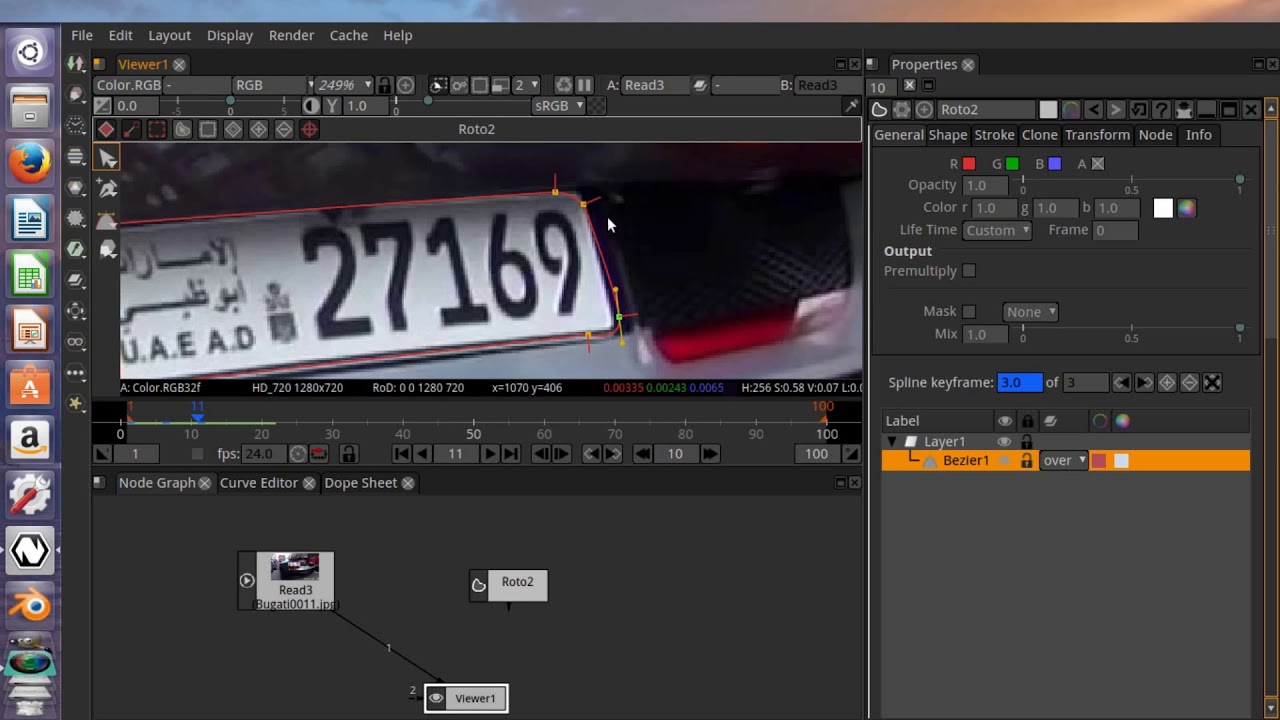
Task: Click the red crosshair icon in Roto toolbar
Action: (x=310, y=129)
